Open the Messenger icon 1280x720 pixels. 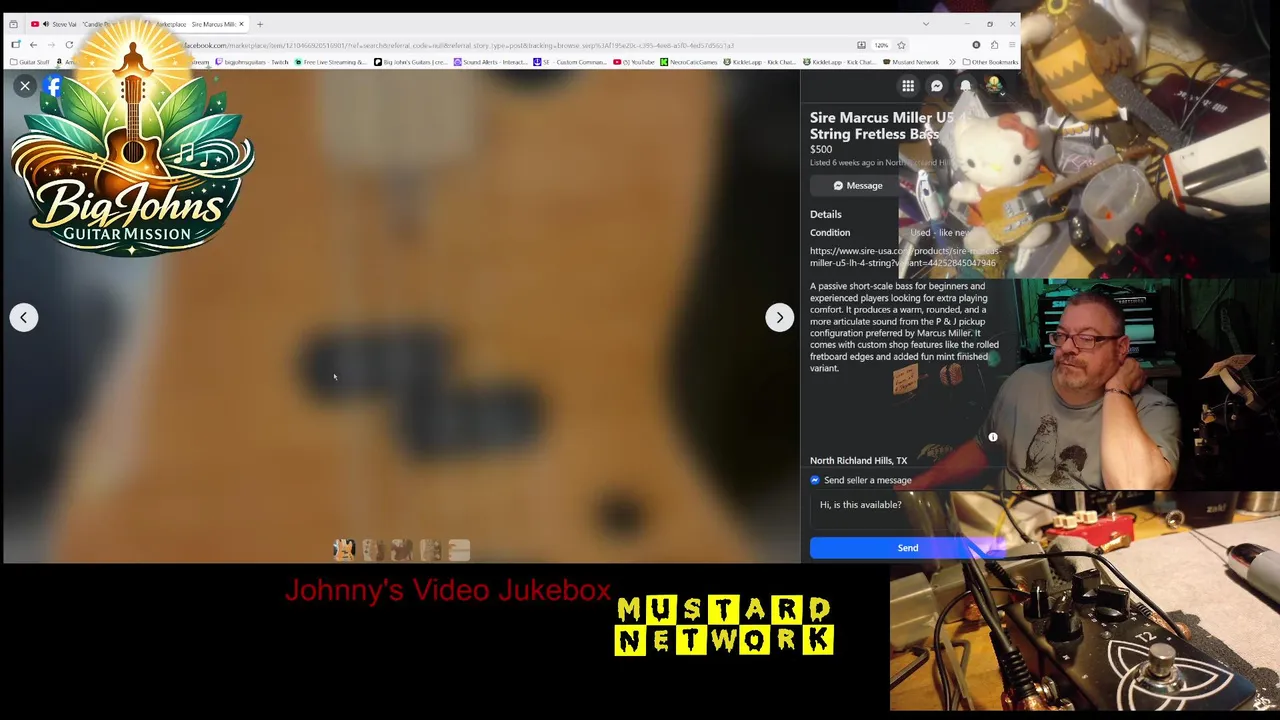937,86
